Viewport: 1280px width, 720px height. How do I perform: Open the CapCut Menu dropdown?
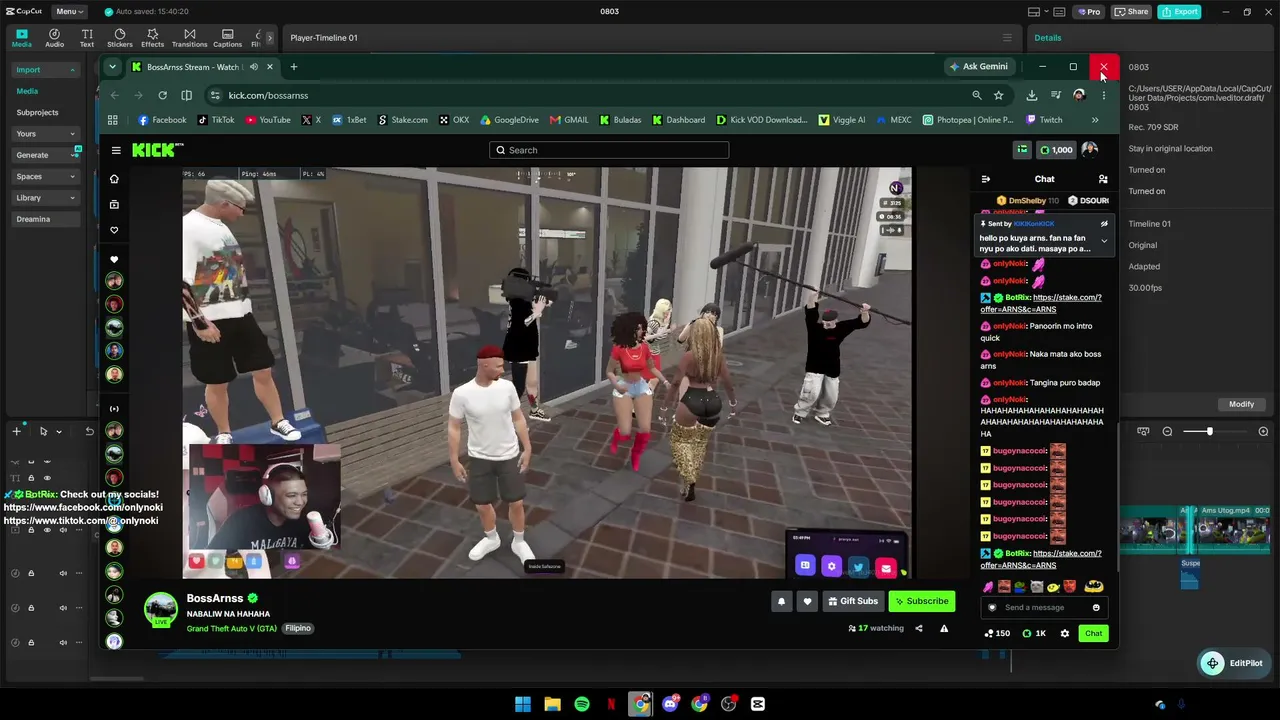pyautogui.click(x=69, y=11)
